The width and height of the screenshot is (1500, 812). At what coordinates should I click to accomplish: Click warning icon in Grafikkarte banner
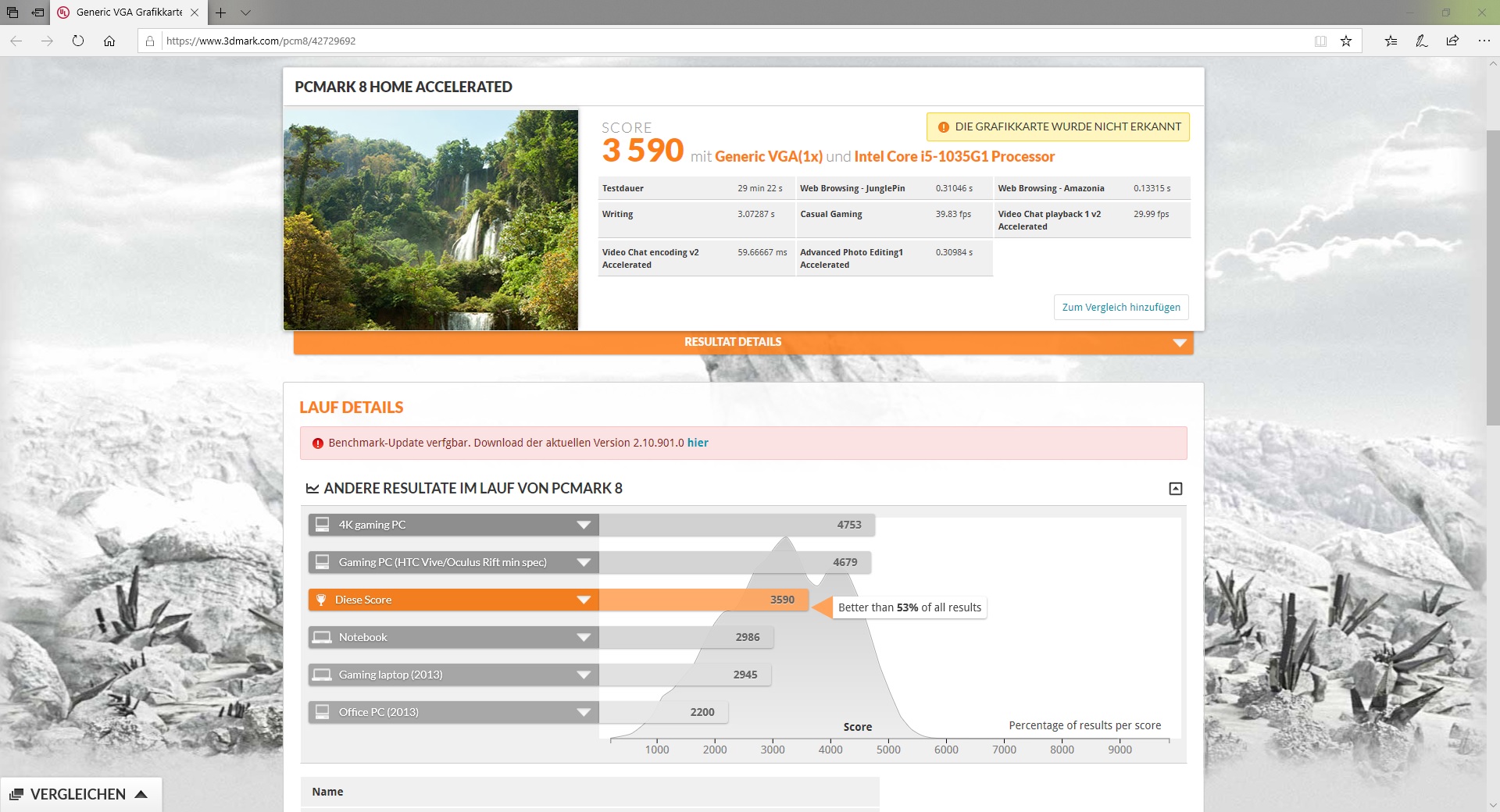coord(943,126)
